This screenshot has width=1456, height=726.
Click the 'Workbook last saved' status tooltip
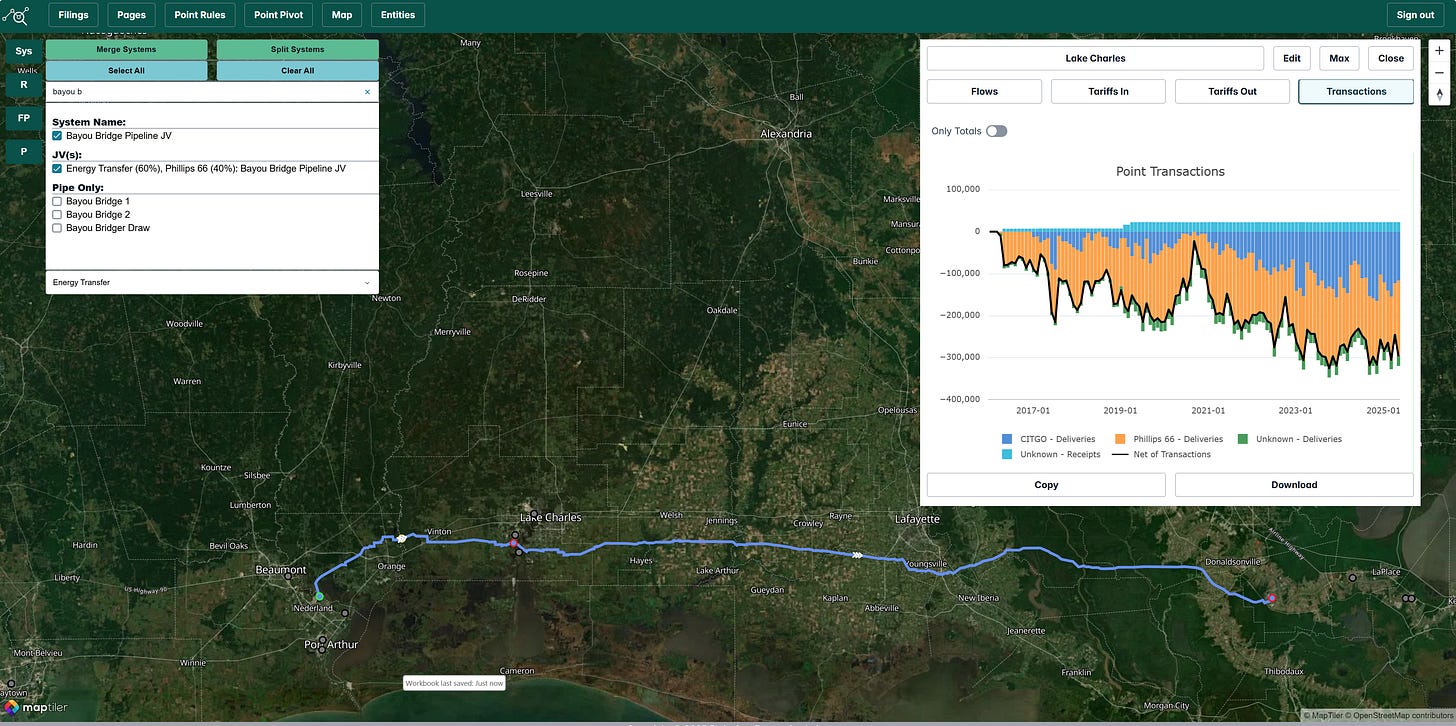[x=455, y=683]
